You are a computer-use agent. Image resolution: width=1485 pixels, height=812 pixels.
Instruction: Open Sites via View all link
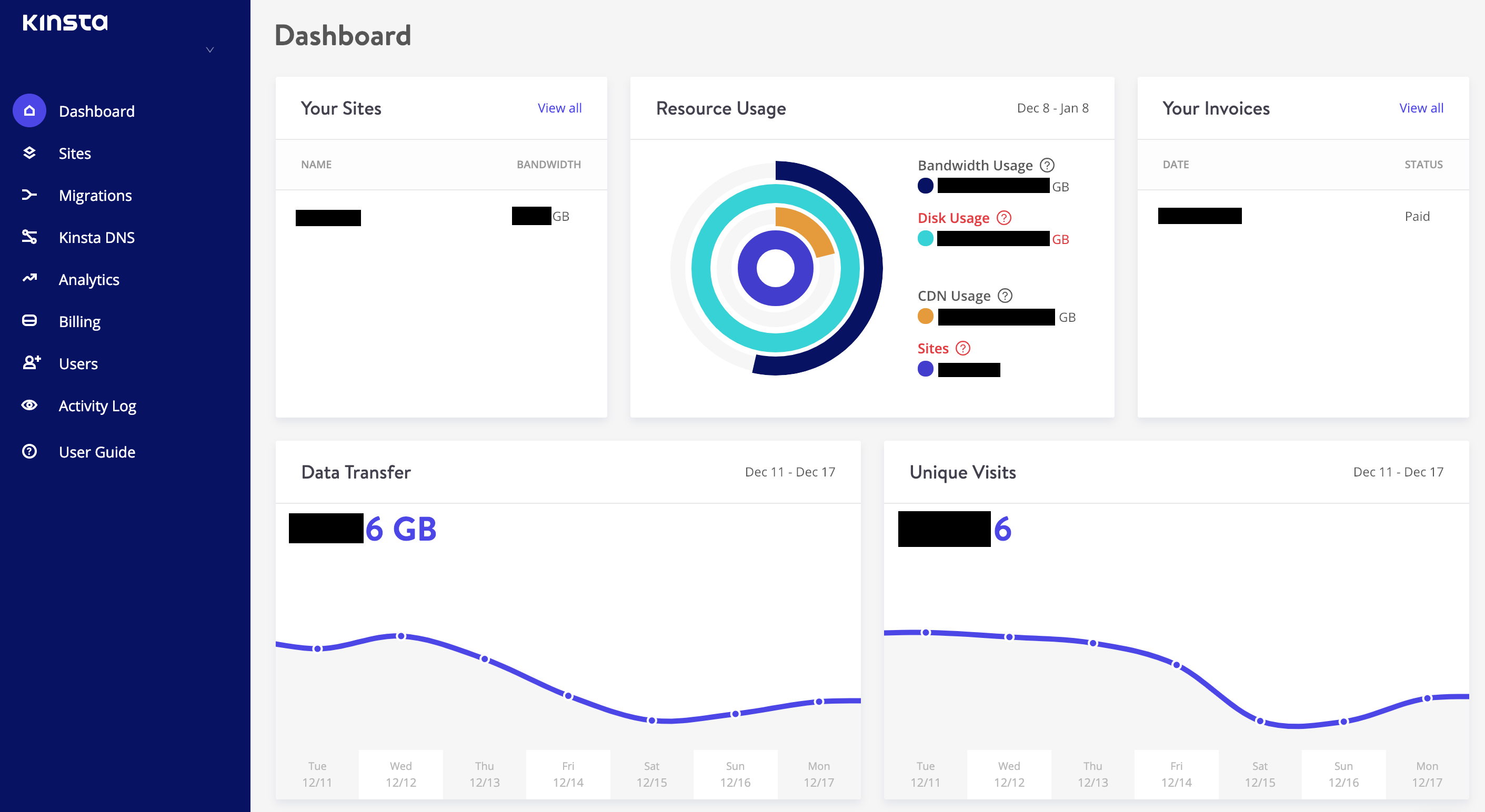pos(558,108)
